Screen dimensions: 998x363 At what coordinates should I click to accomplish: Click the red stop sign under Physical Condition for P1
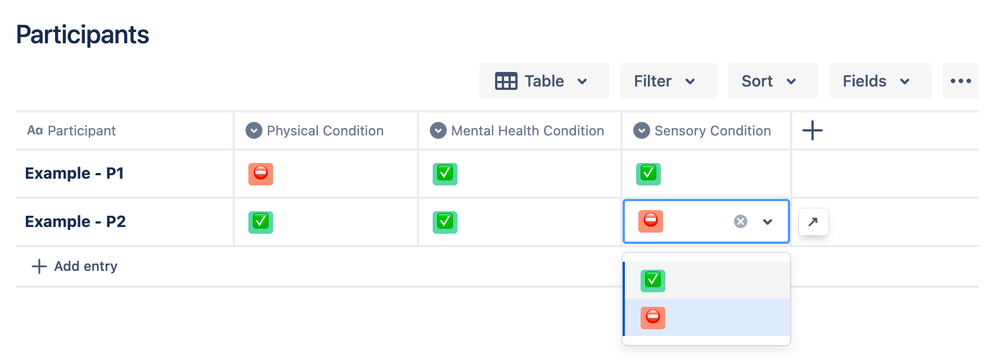click(261, 173)
